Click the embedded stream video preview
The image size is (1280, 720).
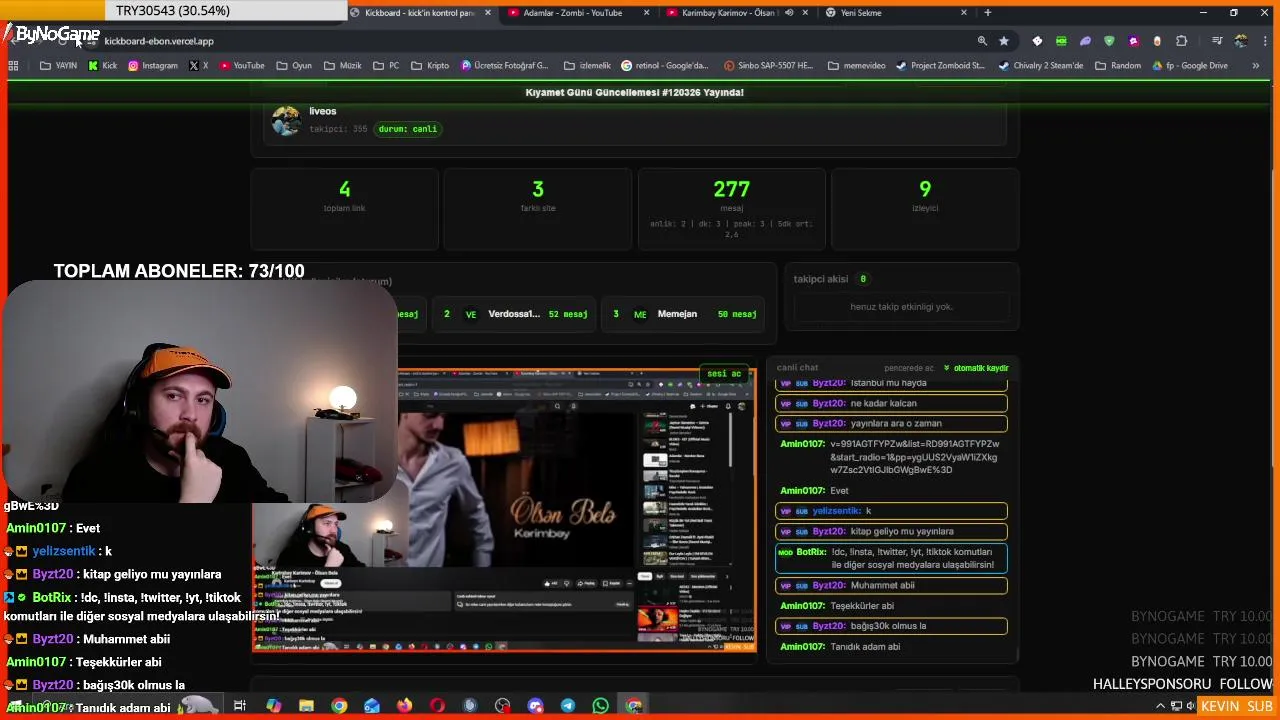point(504,510)
